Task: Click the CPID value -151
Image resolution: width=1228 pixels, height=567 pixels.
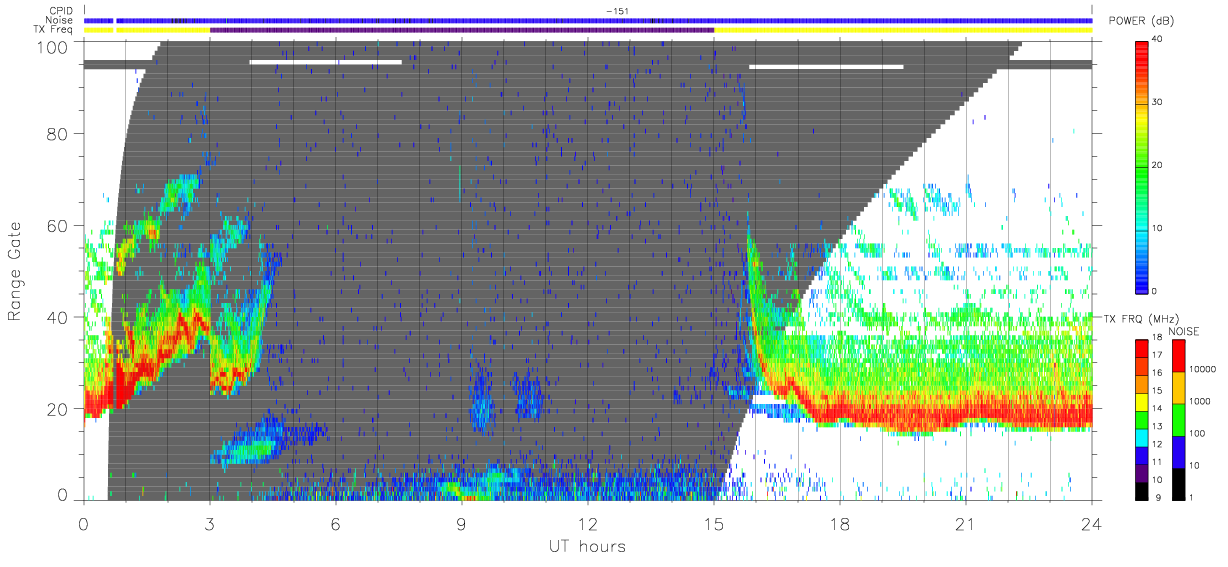Action: (616, 11)
